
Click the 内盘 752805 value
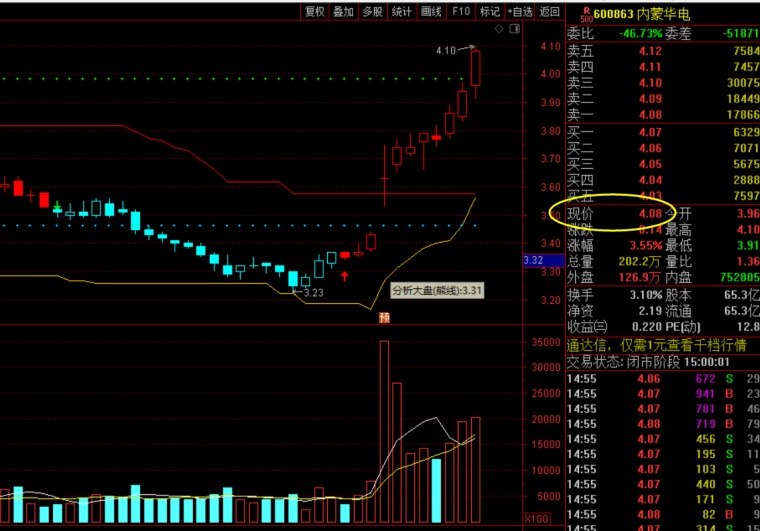click(x=740, y=278)
